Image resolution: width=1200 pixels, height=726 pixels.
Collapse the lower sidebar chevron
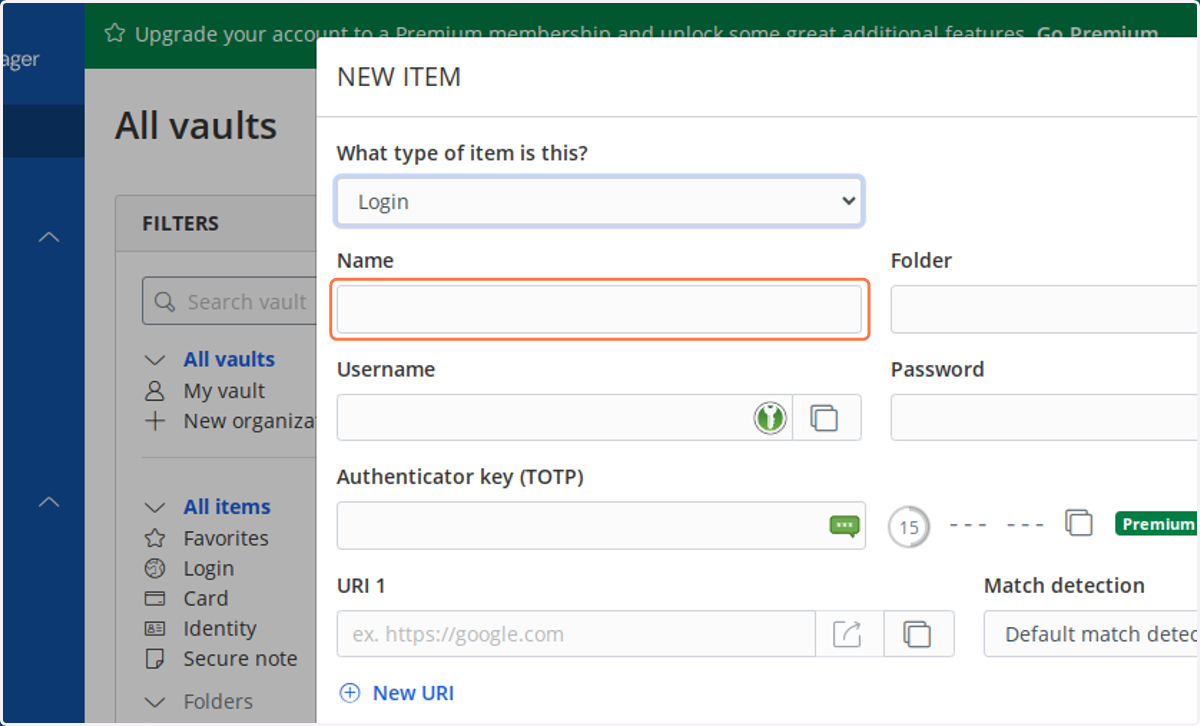pos(48,502)
